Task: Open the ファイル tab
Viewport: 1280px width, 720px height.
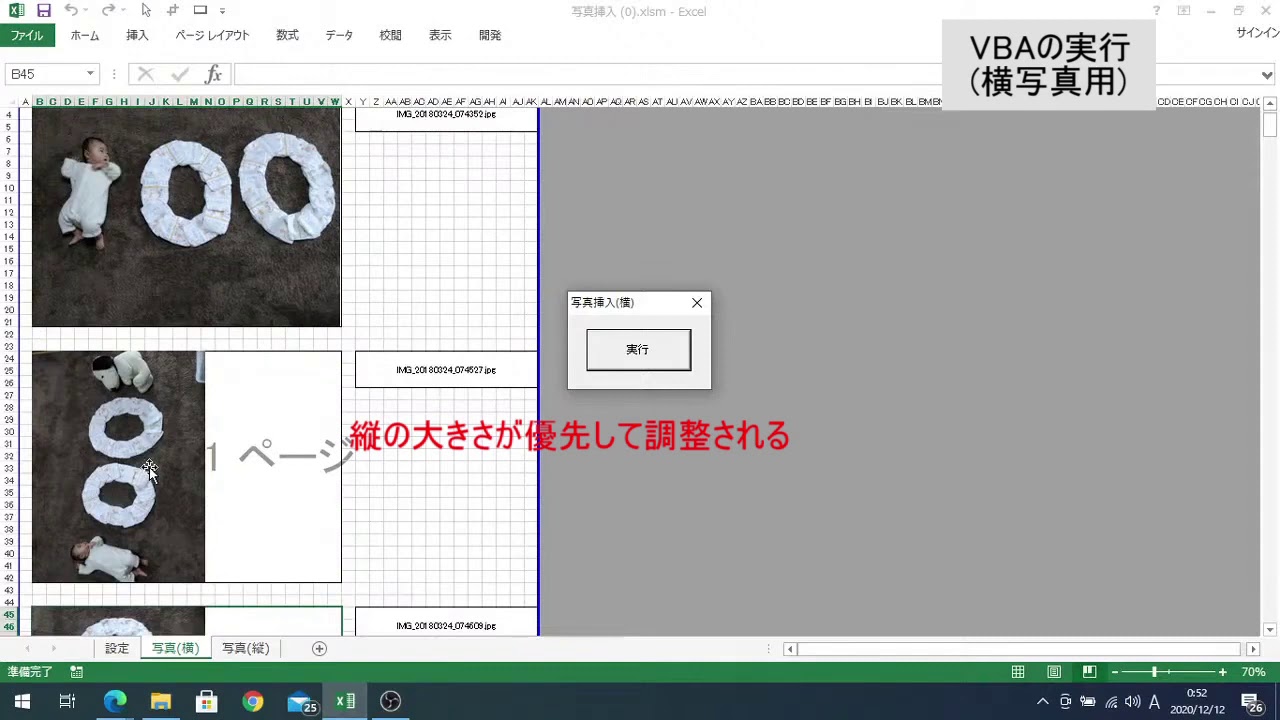Action: (x=27, y=35)
